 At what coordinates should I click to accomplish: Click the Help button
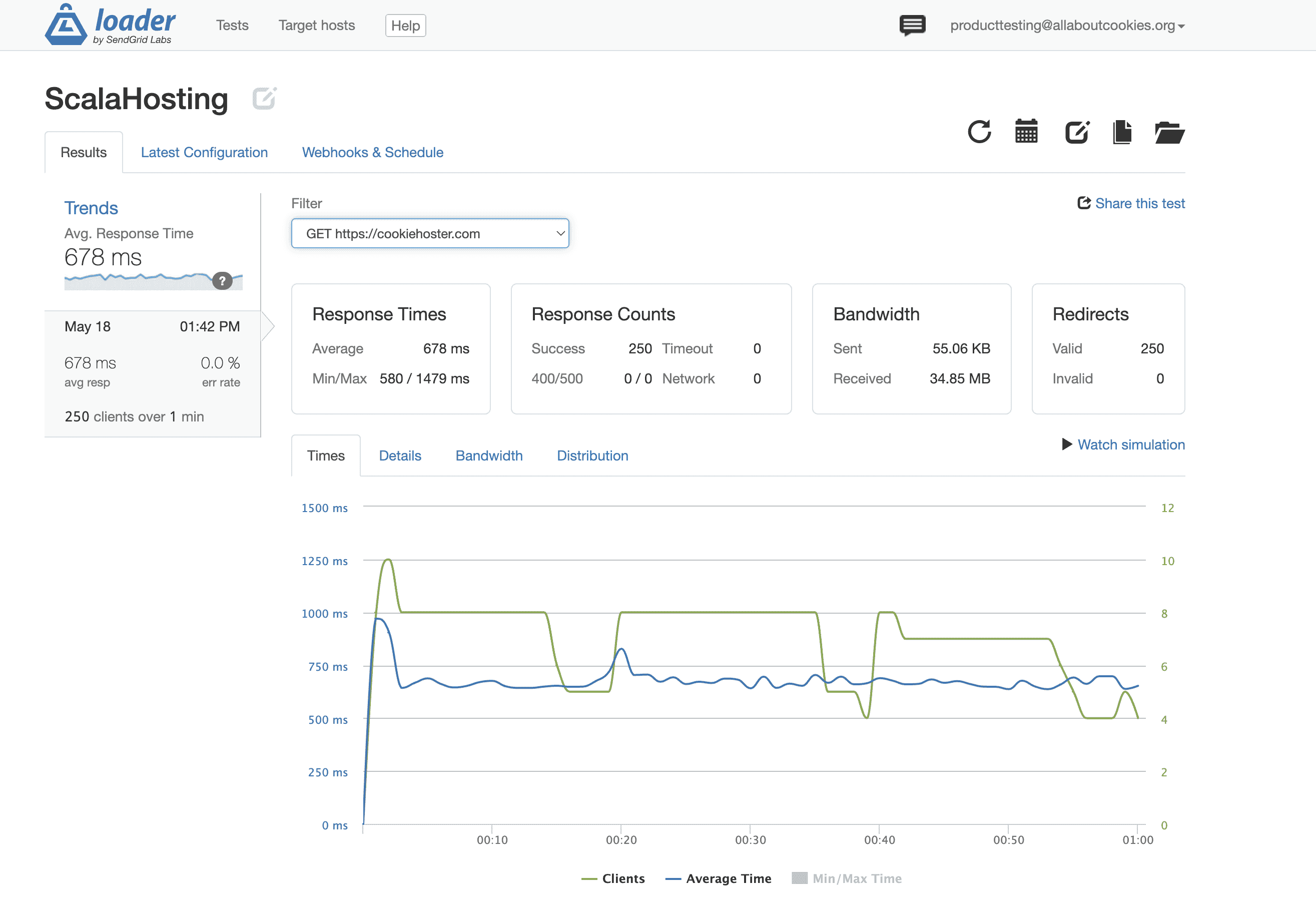[x=405, y=26]
